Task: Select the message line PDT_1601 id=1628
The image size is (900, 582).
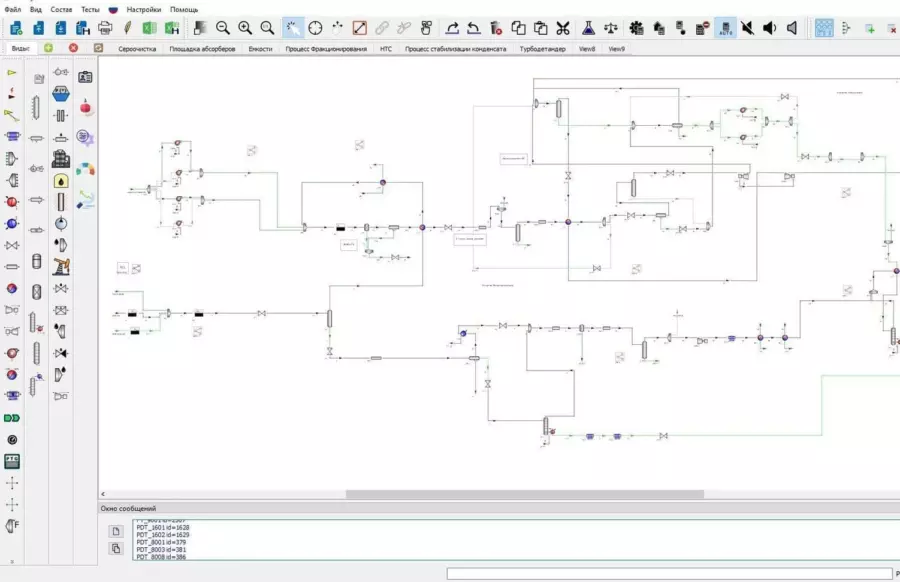Action: 162,527
